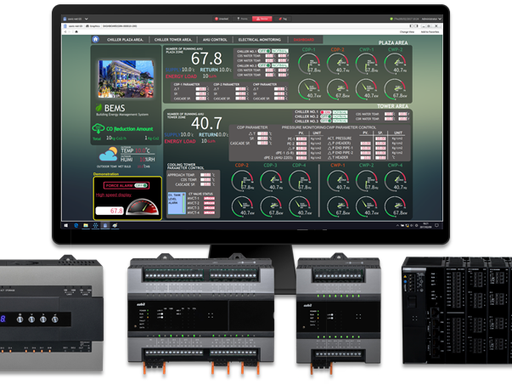Click the Tag item in top bar
512x384 pixels.
(283, 19)
